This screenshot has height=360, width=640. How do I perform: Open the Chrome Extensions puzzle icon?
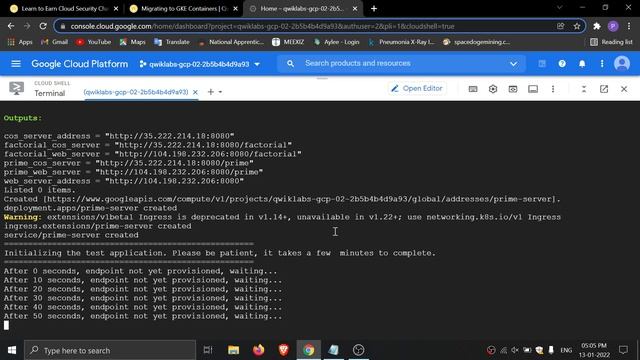[597, 26]
